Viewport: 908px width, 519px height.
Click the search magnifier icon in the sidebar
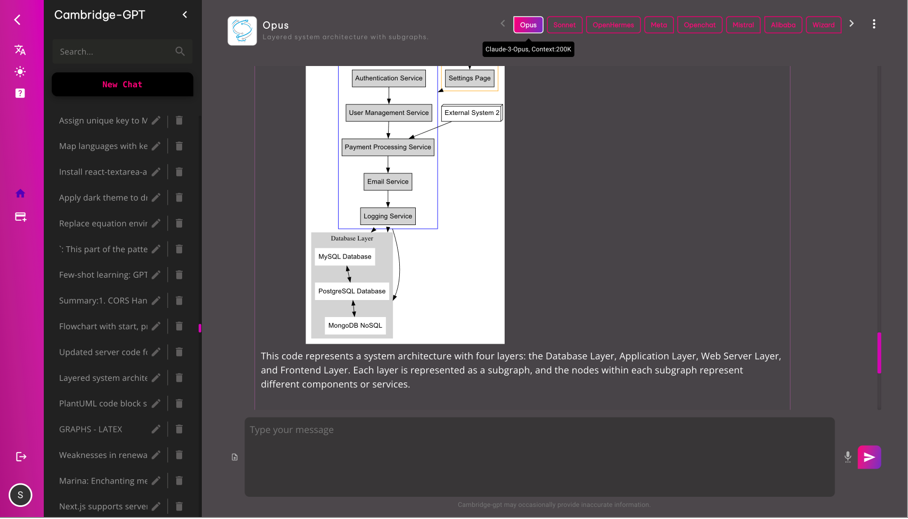coord(180,52)
